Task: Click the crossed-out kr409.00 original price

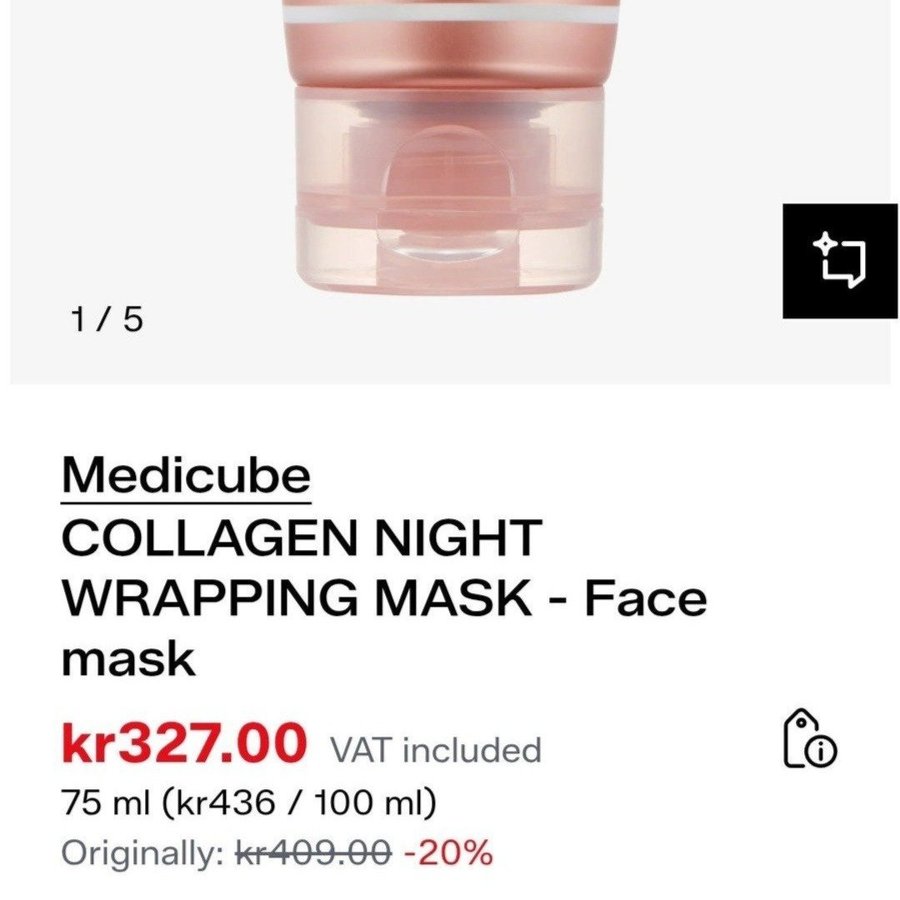Action: click(313, 853)
